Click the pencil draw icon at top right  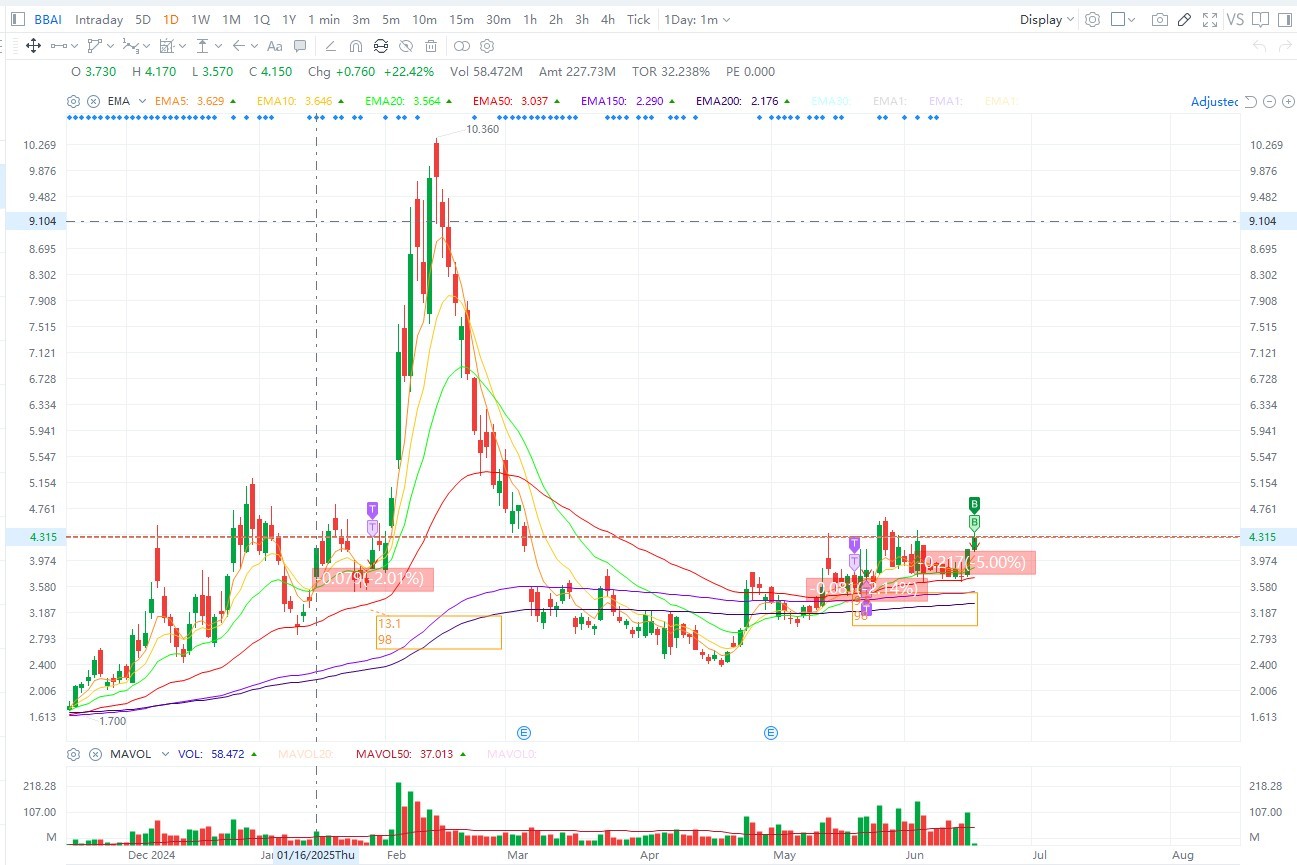(1184, 19)
